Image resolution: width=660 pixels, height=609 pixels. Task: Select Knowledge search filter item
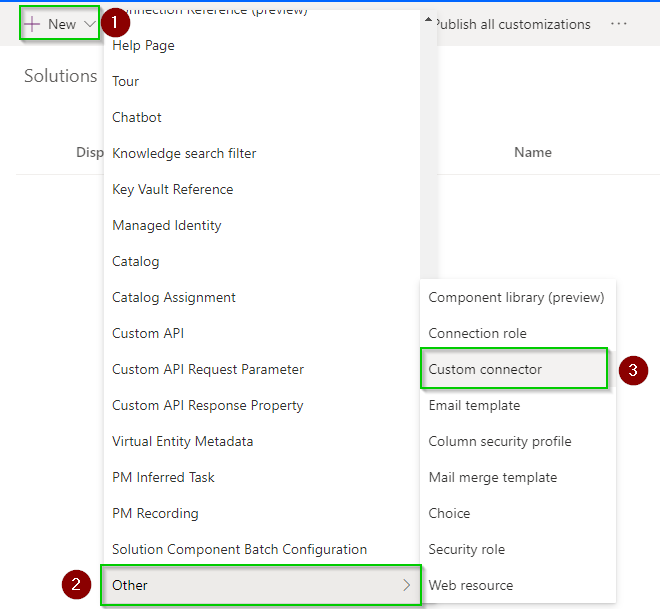(x=184, y=153)
